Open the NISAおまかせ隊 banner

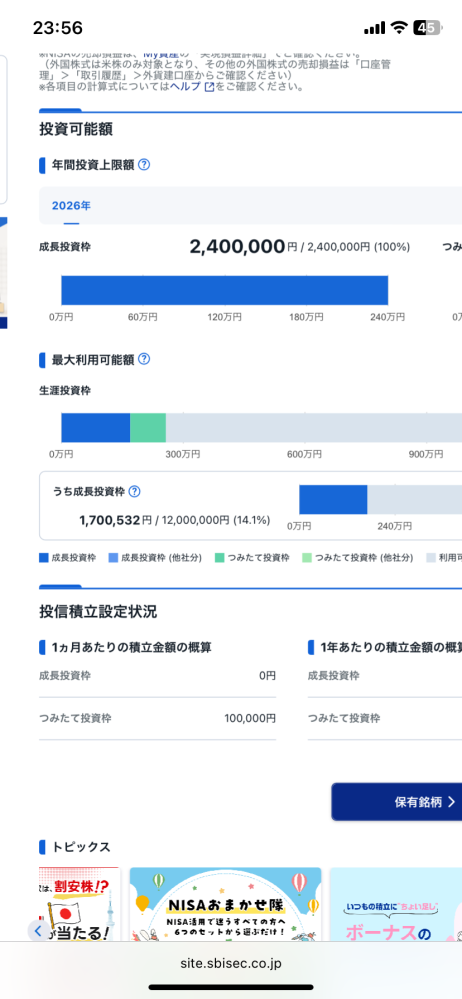pos(226,903)
